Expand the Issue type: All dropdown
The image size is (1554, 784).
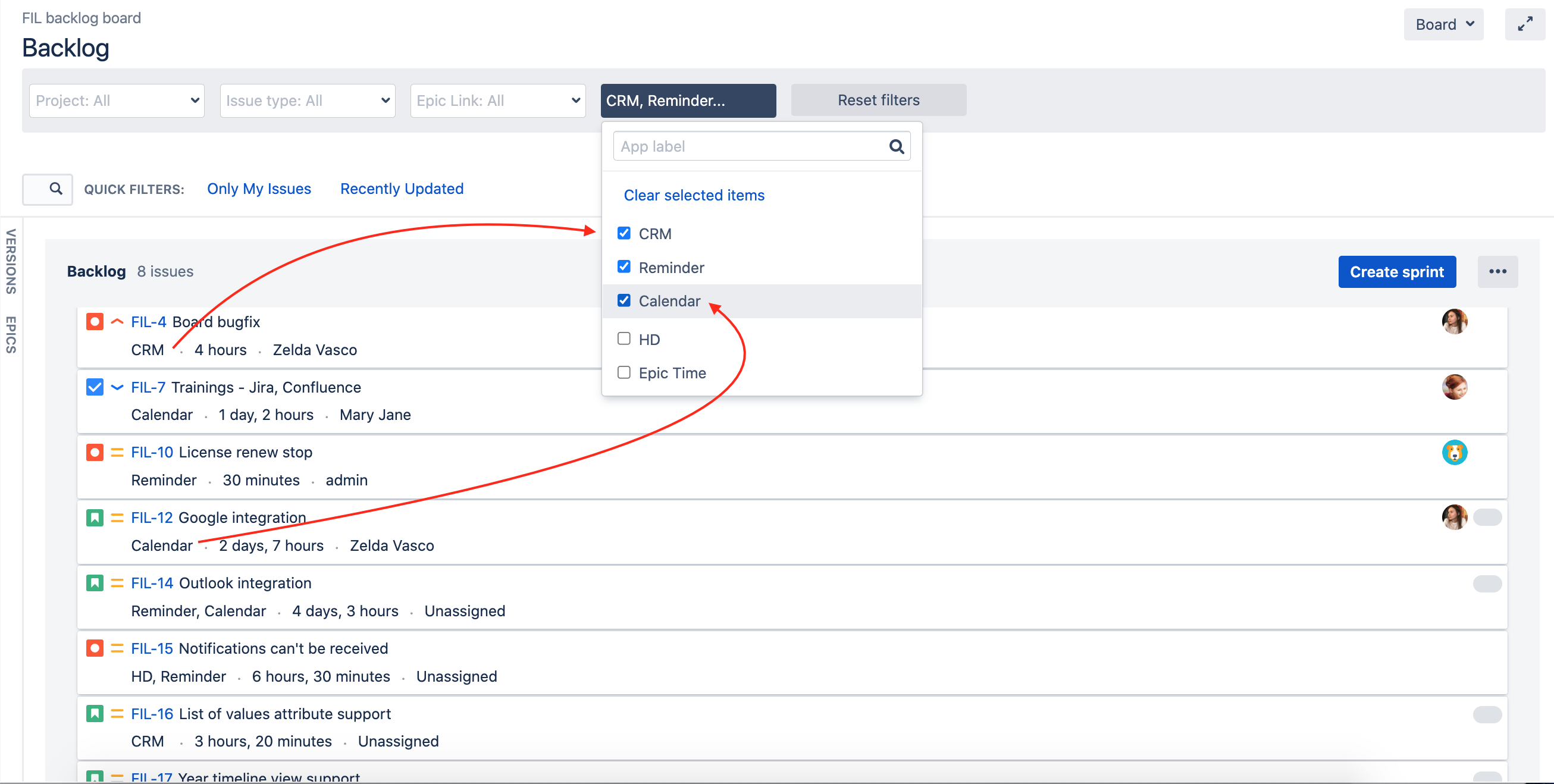(308, 101)
